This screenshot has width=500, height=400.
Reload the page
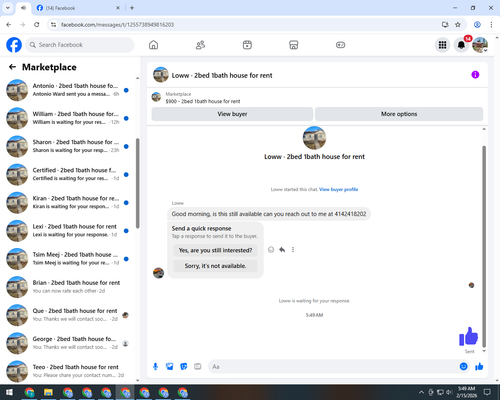click(37, 25)
